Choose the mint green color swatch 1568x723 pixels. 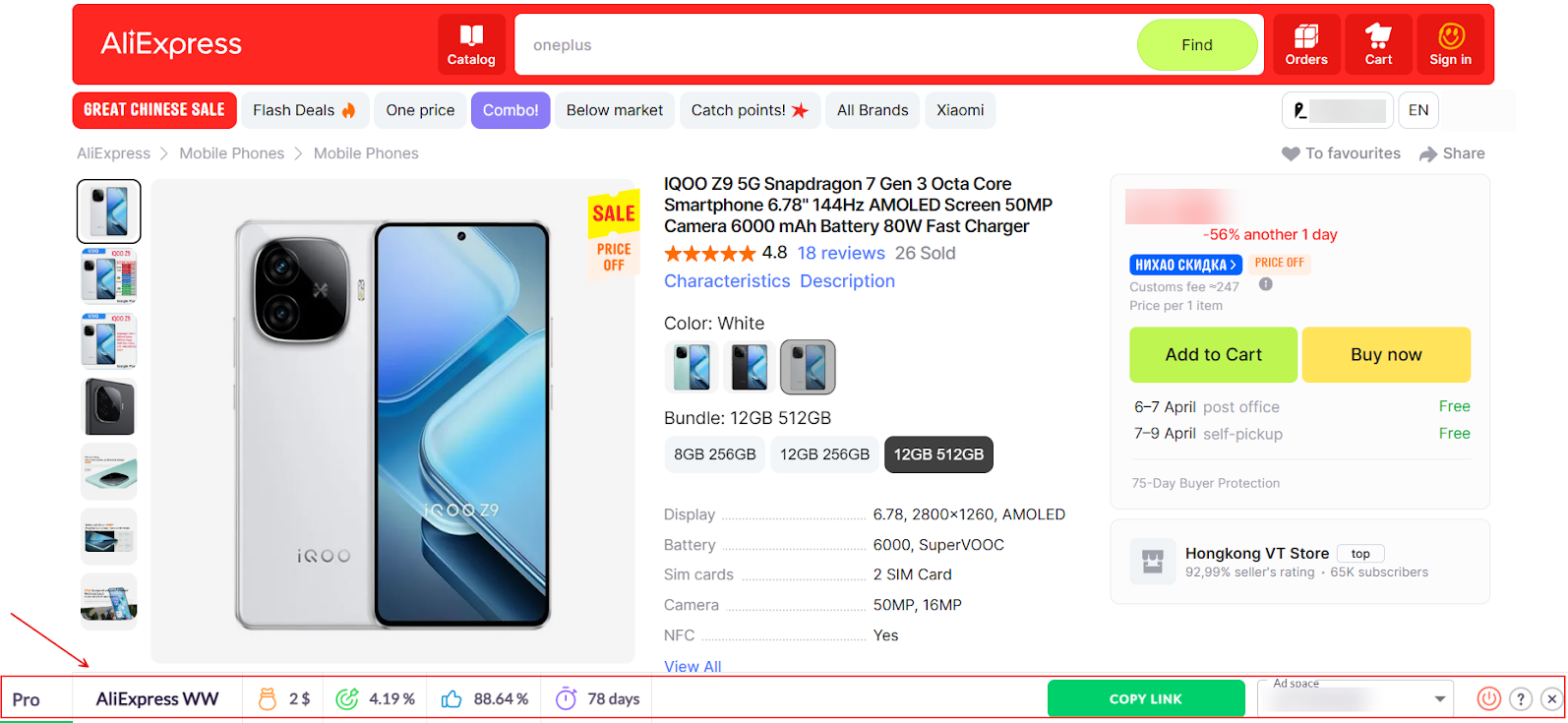(693, 367)
